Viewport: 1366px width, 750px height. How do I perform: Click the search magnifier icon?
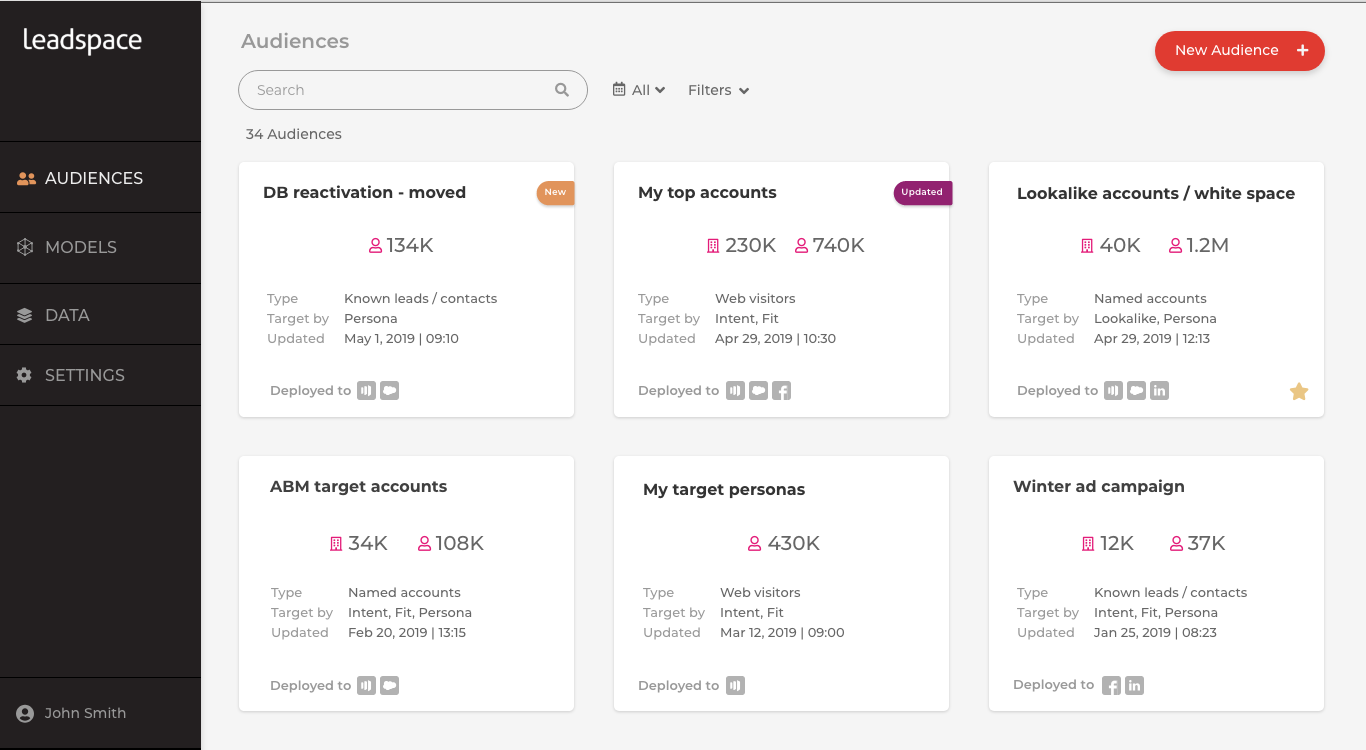[562, 90]
